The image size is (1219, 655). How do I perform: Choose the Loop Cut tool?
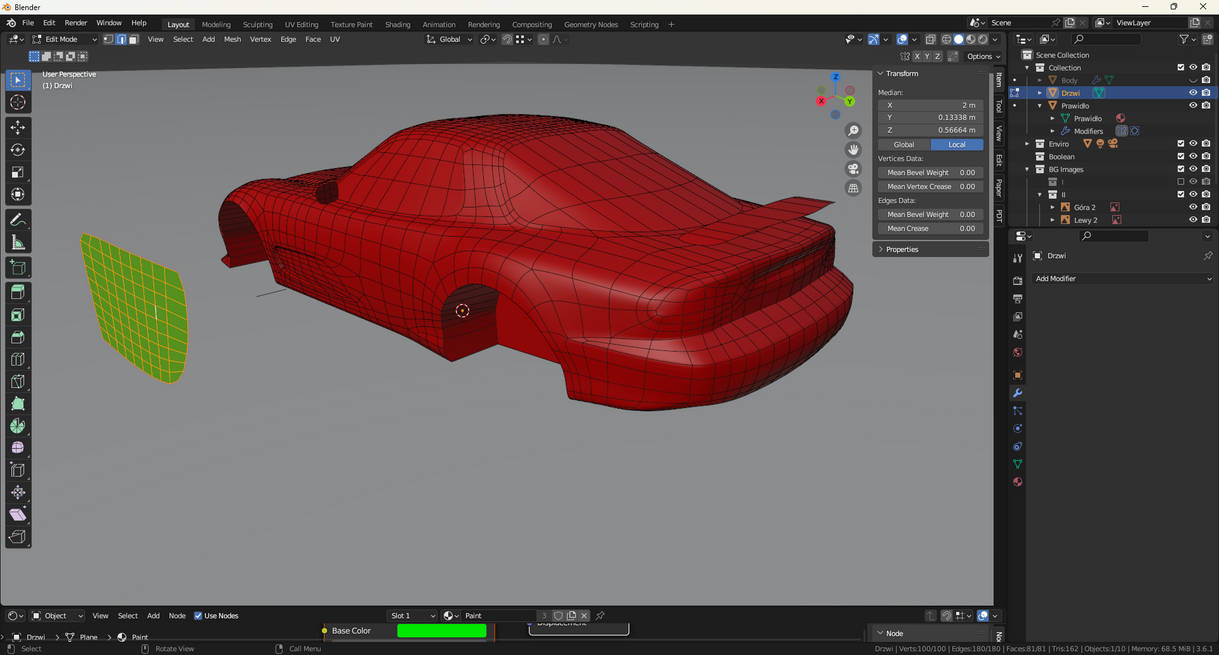pyautogui.click(x=18, y=360)
